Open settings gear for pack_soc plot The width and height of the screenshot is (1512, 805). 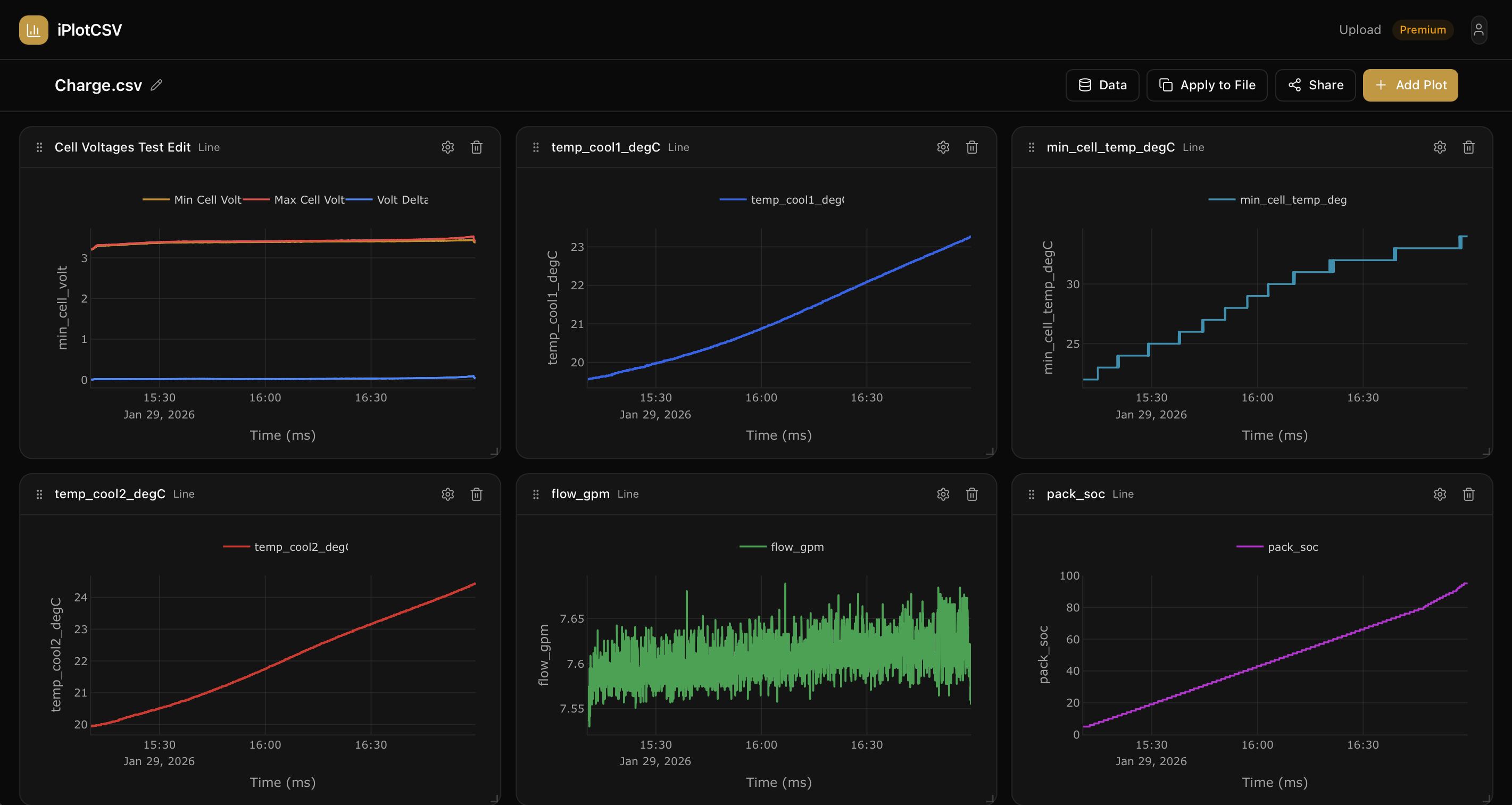(1440, 494)
